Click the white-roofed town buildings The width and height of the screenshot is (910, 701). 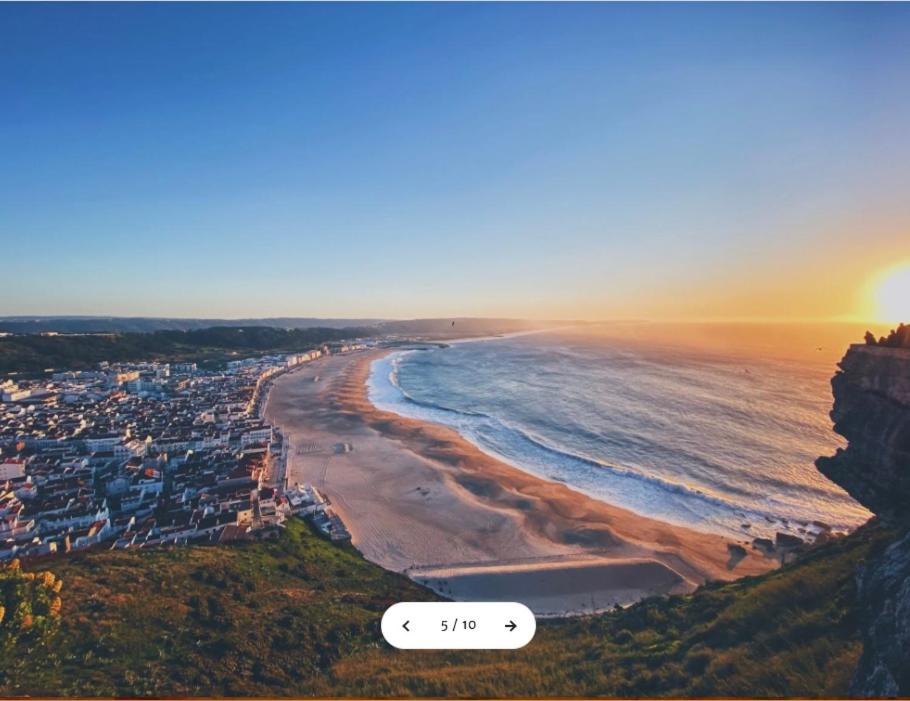point(133,453)
